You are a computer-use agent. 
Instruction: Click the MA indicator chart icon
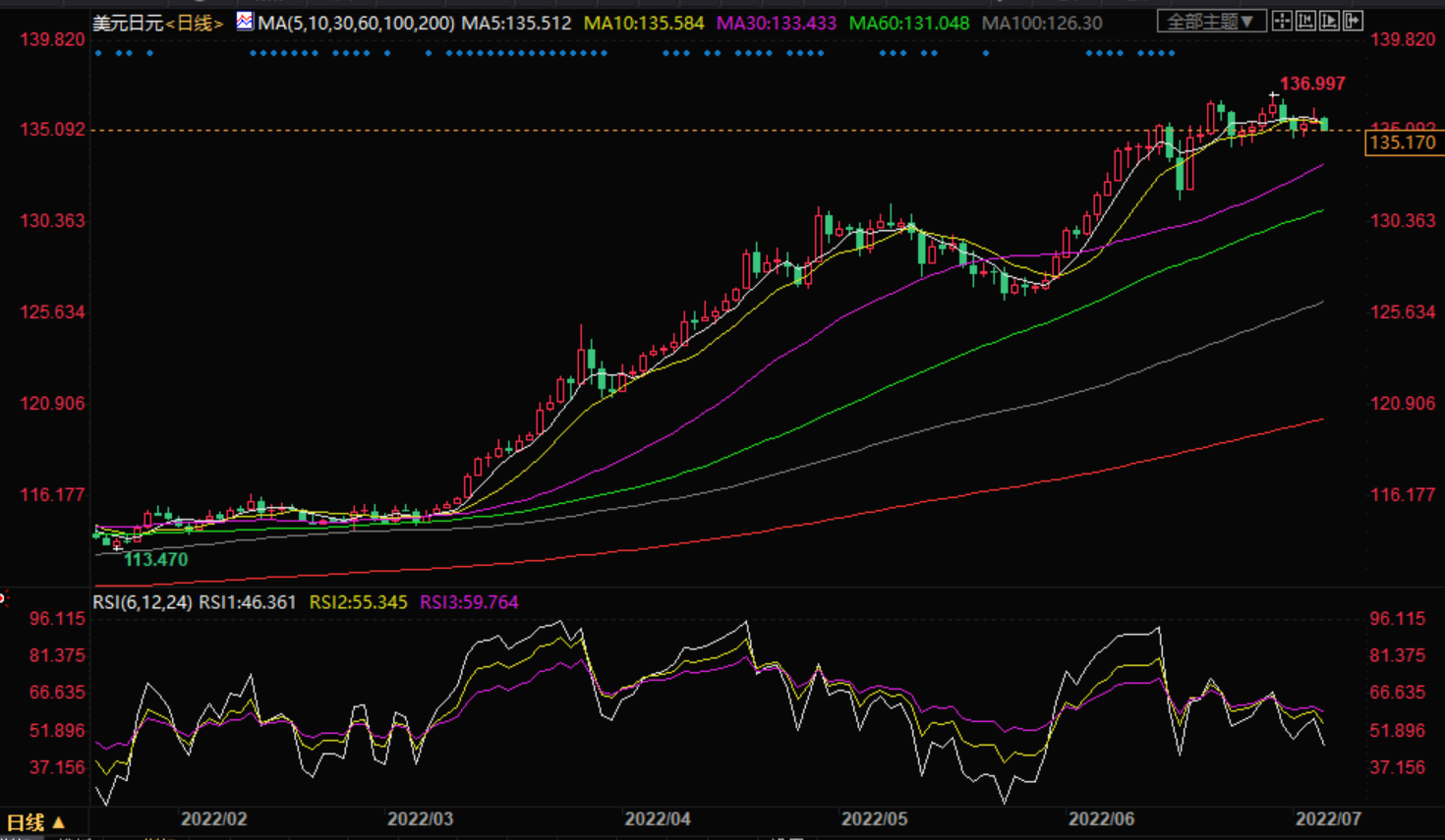pos(244,21)
